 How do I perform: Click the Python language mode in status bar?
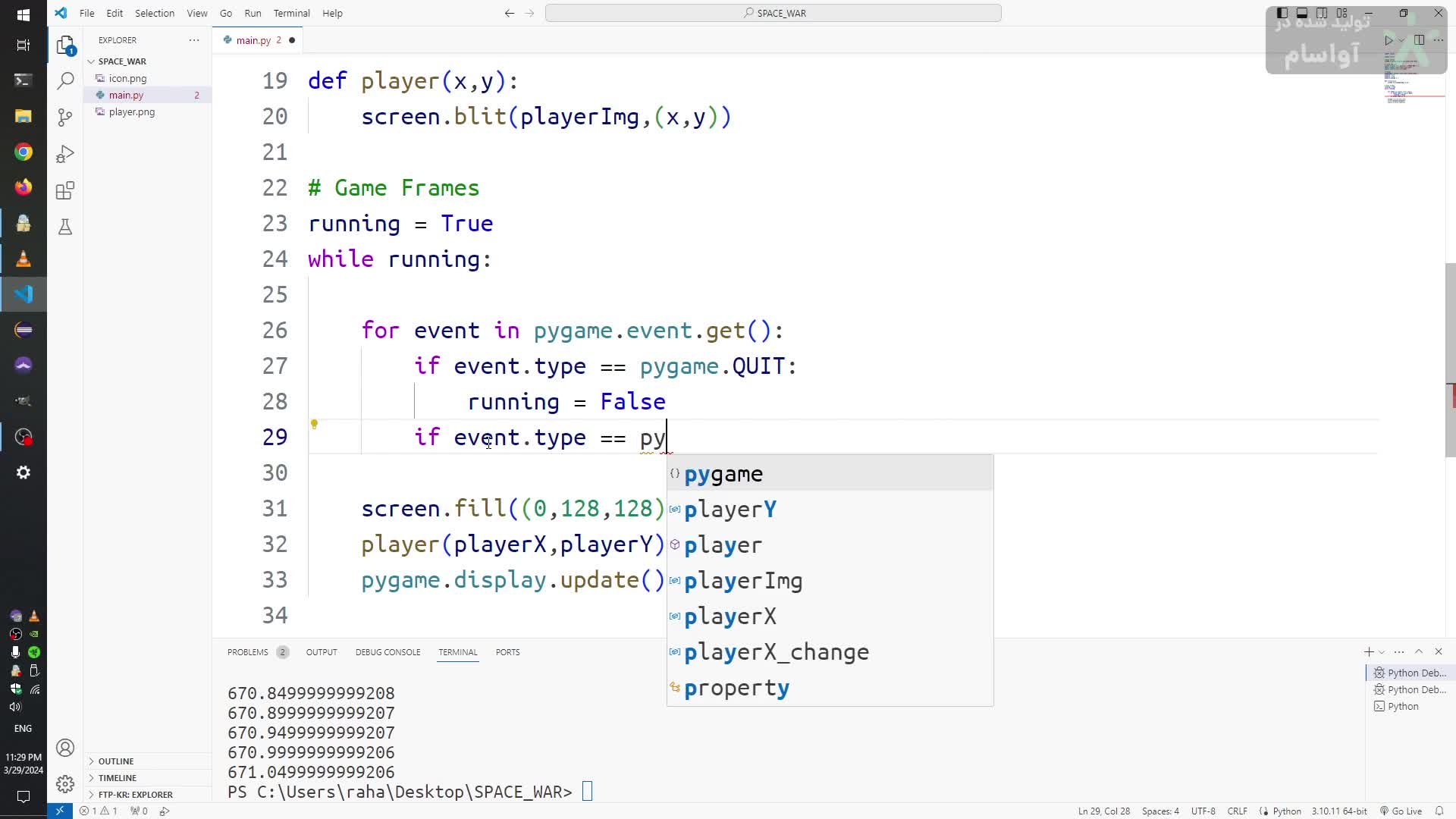click(1286, 811)
